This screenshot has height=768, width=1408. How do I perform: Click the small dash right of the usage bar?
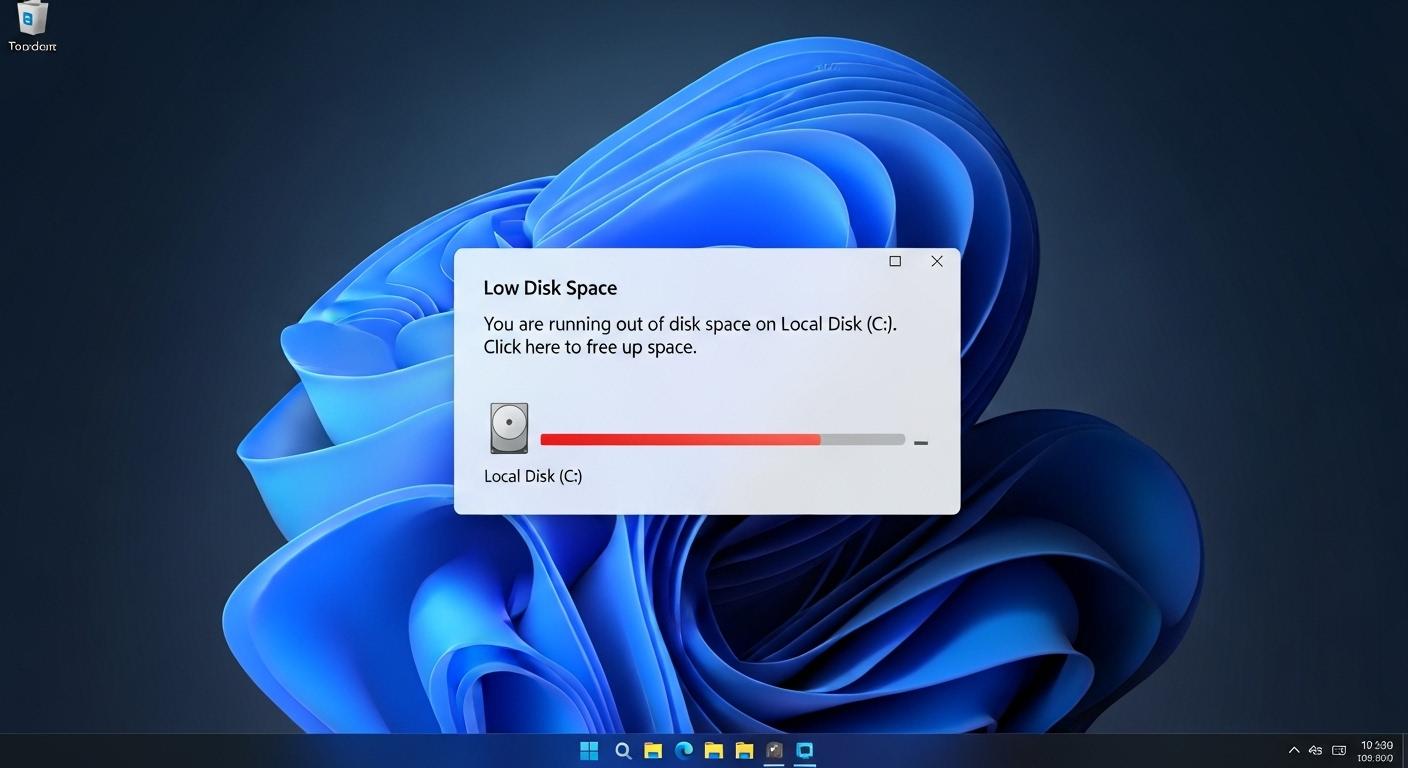(x=921, y=441)
